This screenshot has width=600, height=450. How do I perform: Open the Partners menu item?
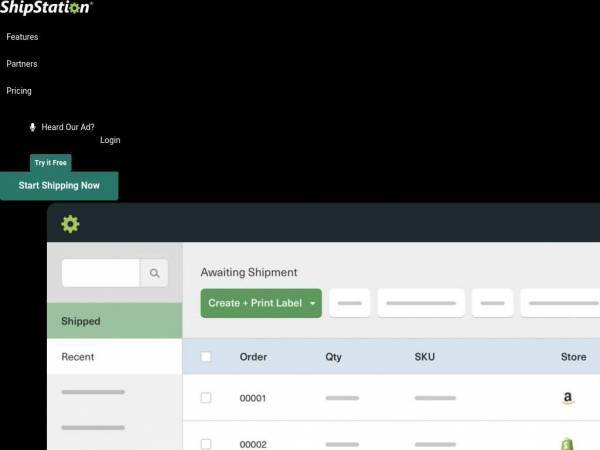pos(22,64)
